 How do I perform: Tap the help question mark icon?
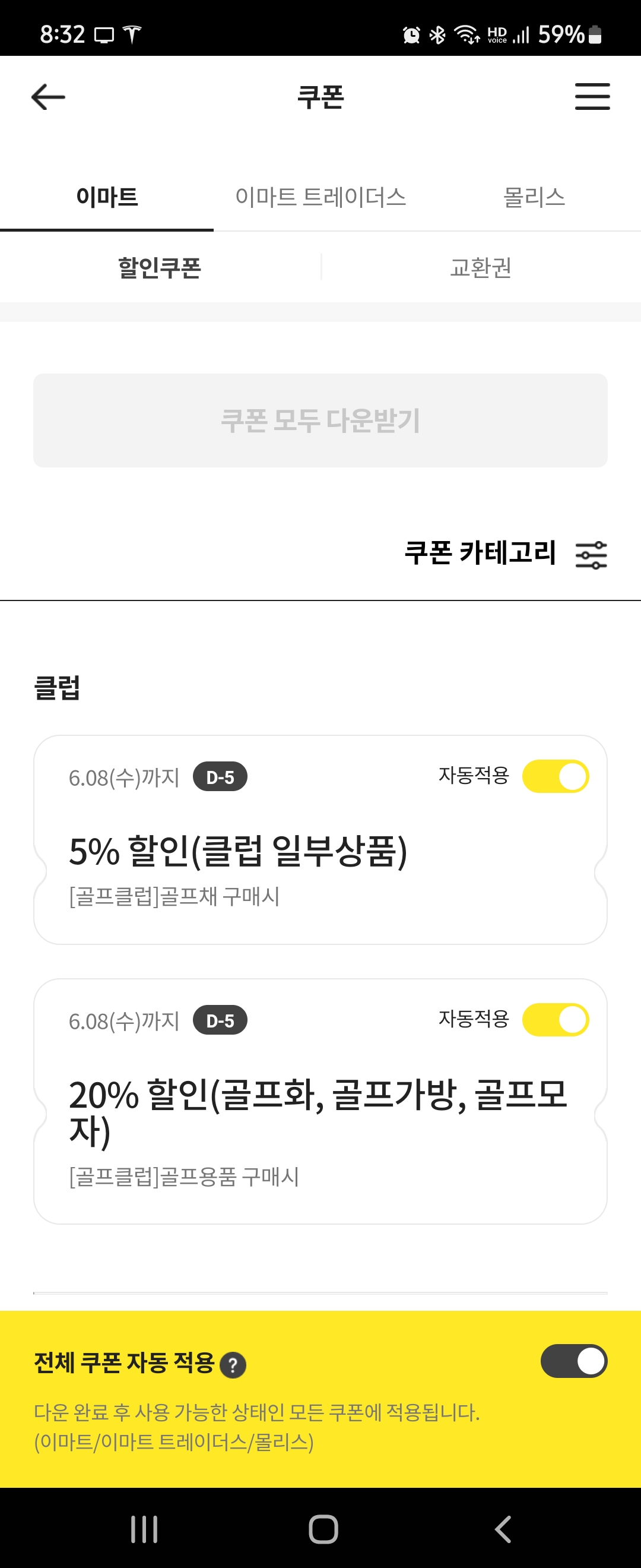[233, 1365]
